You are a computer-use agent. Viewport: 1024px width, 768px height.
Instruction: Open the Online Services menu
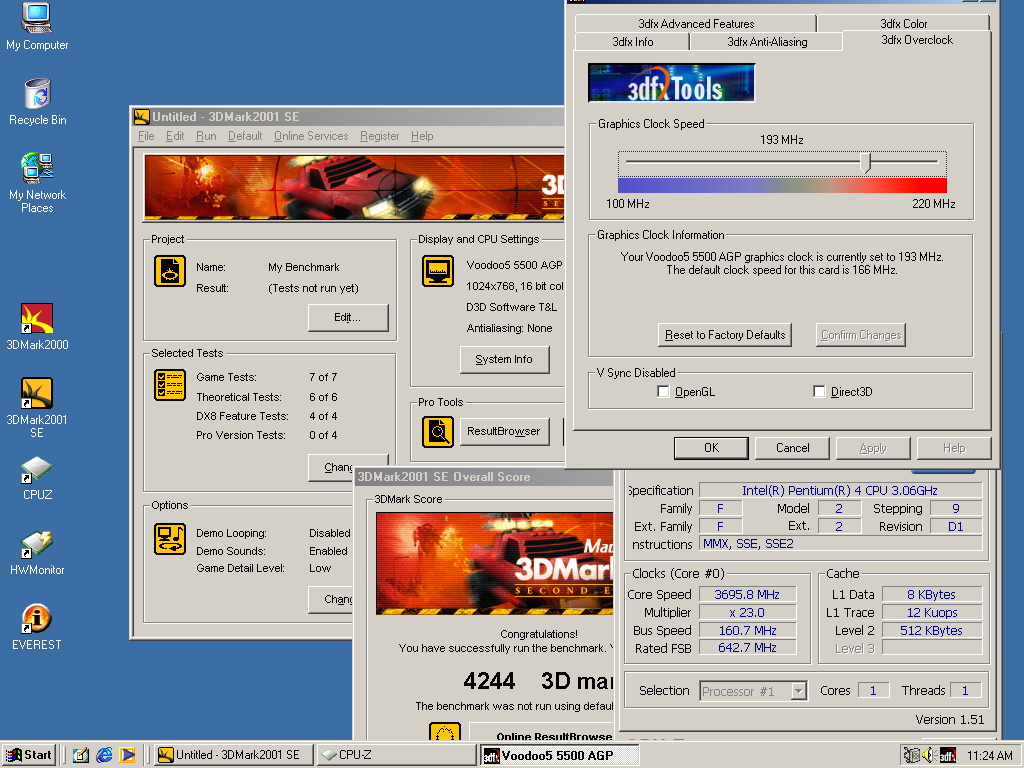point(311,136)
